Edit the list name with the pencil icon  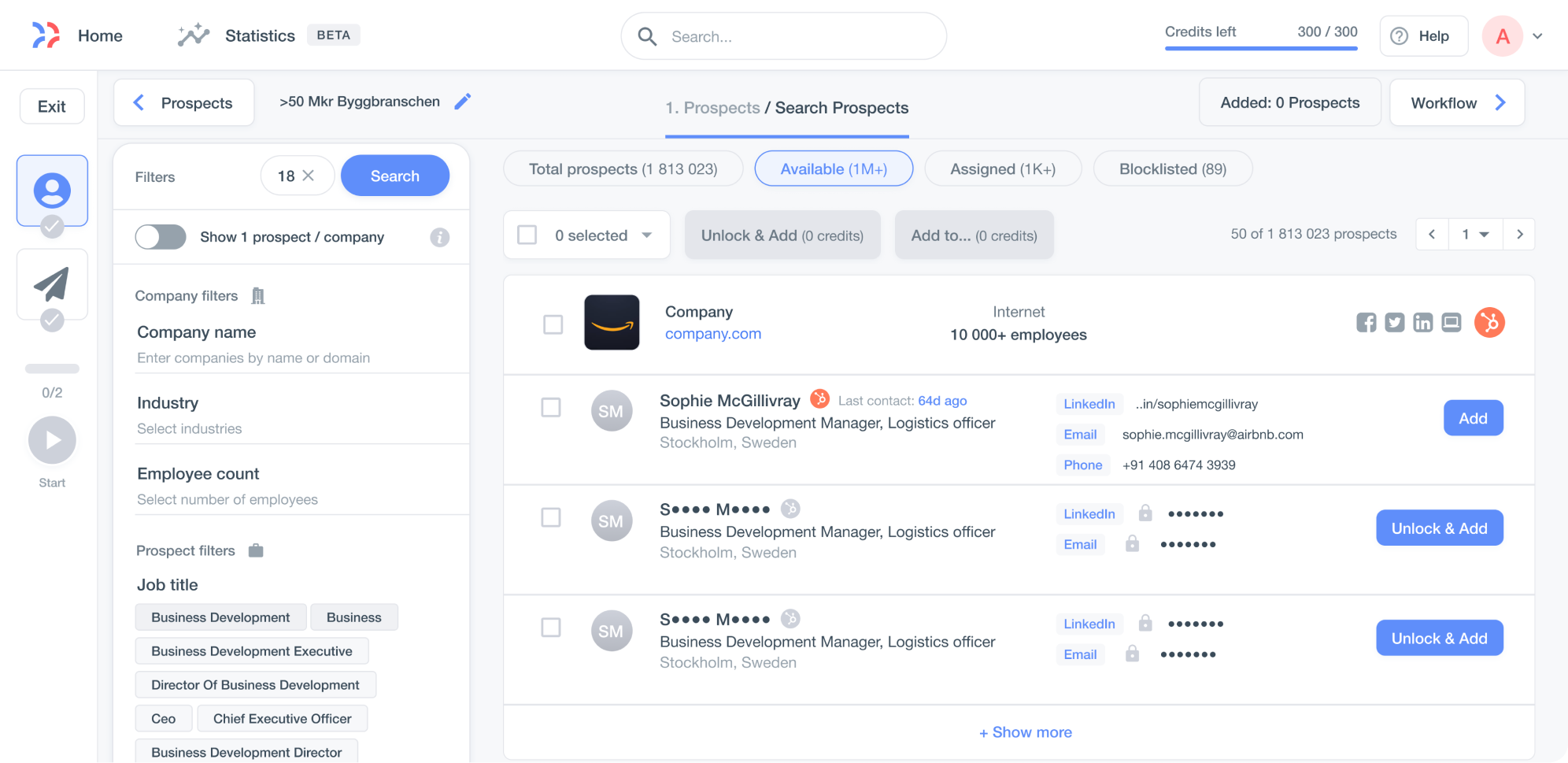point(463,101)
